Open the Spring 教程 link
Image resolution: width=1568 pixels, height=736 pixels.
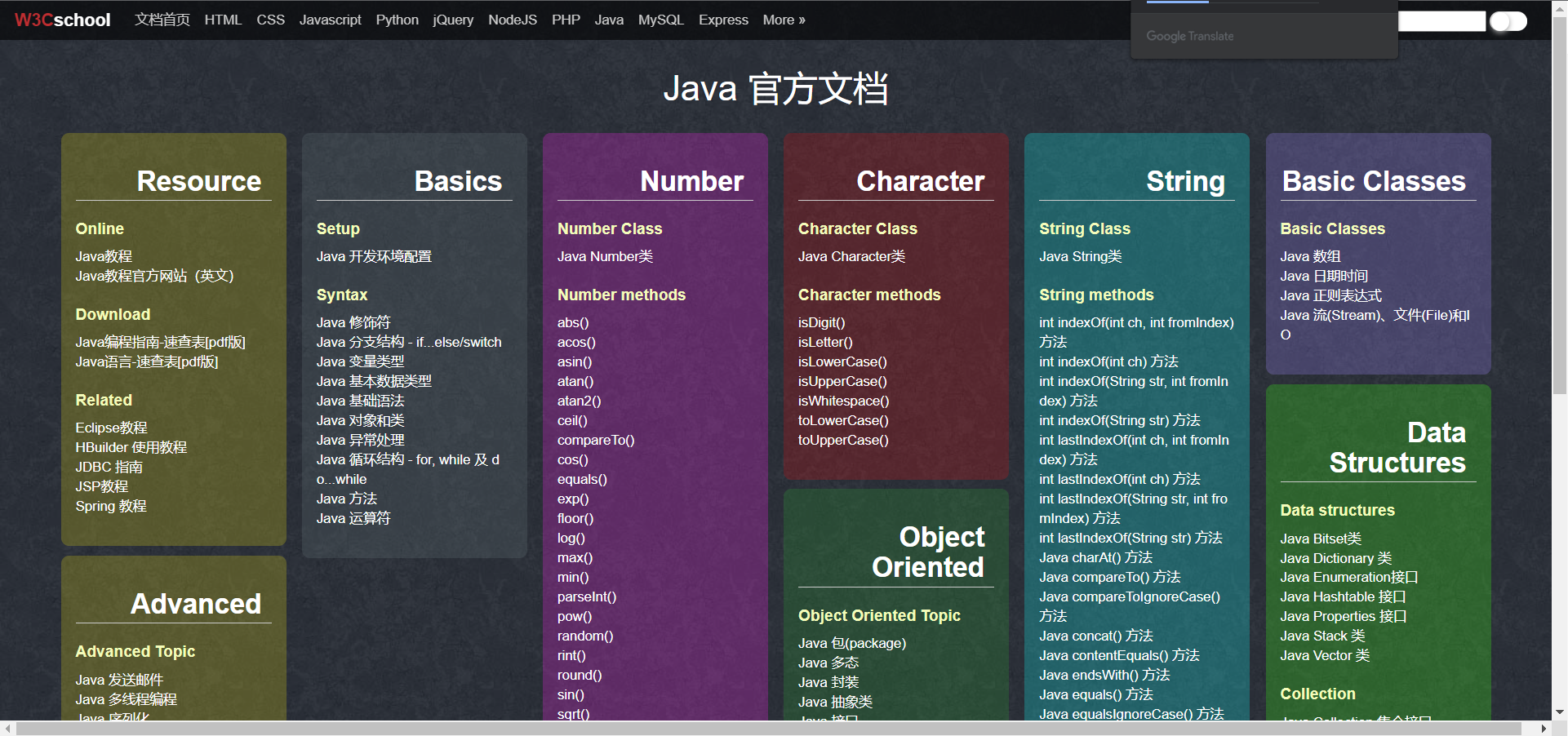click(111, 506)
